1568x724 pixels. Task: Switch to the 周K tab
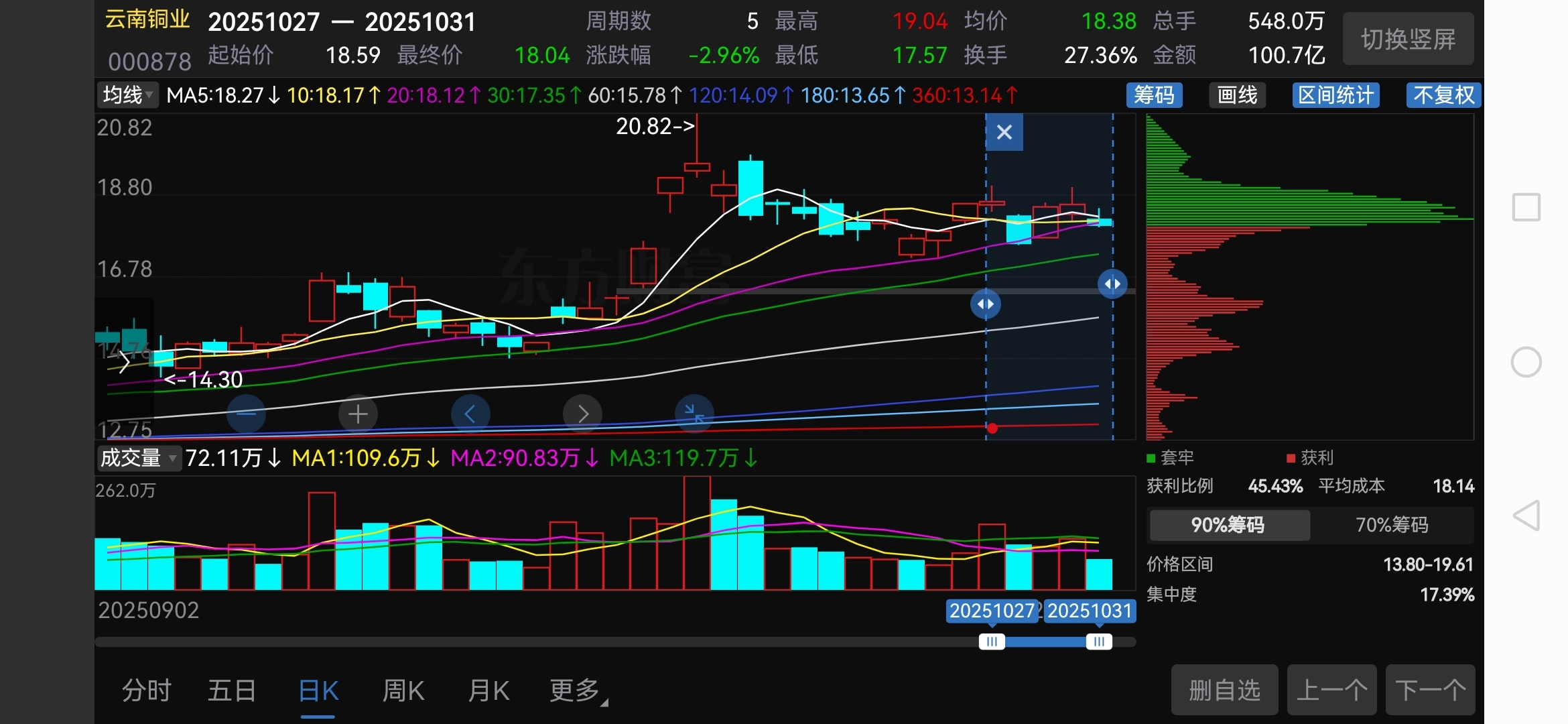[403, 690]
